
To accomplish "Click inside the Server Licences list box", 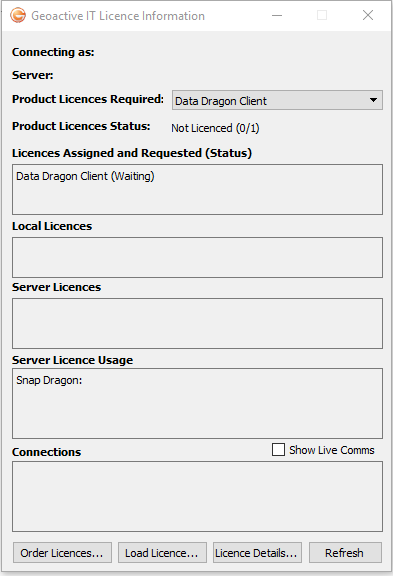I will [x=198, y=324].
